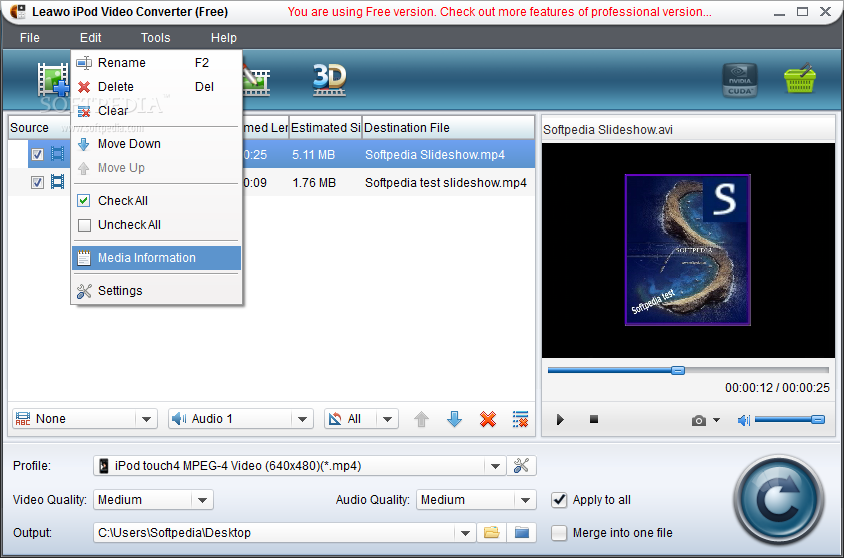Image resolution: width=844 pixels, height=558 pixels.
Task: Click the yellow open output folder icon
Action: [491, 532]
